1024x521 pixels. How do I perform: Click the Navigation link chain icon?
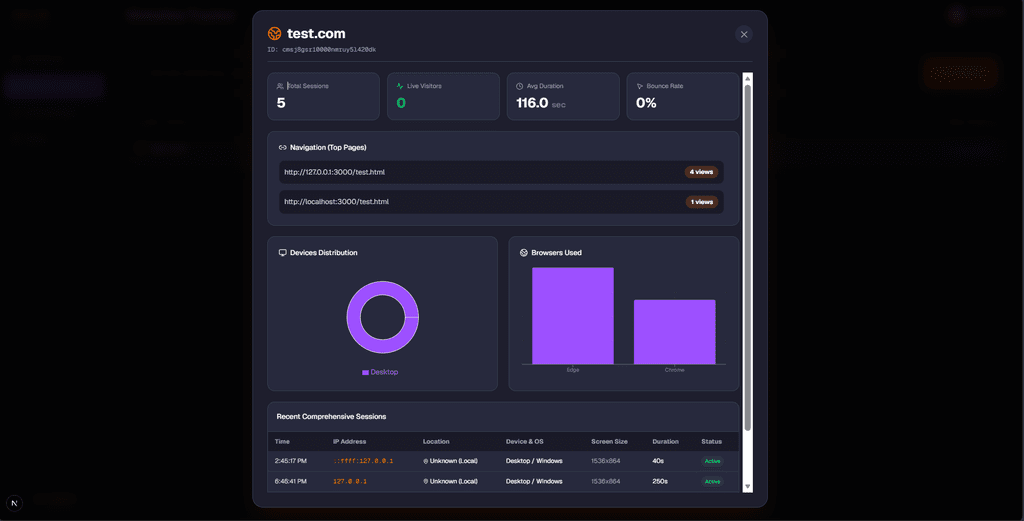[x=283, y=148]
